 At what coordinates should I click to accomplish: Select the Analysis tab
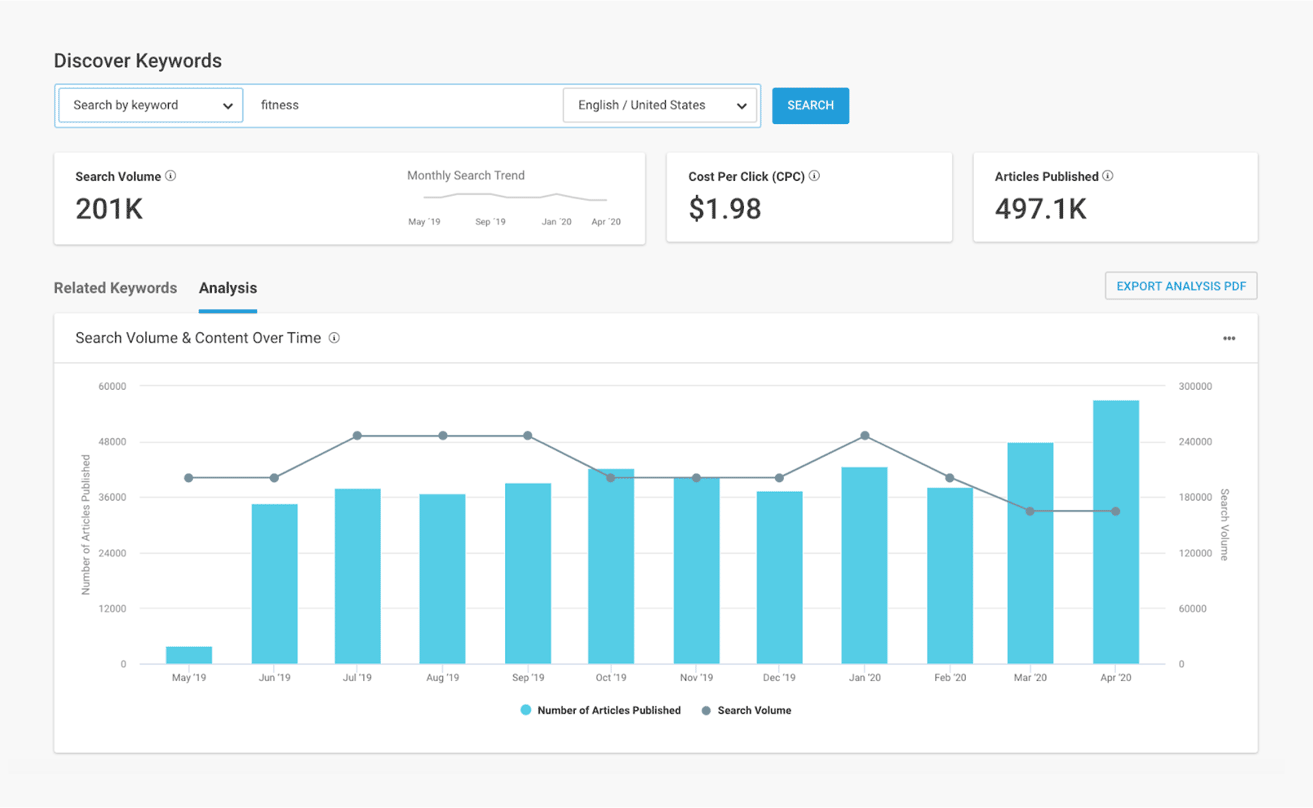(x=227, y=288)
